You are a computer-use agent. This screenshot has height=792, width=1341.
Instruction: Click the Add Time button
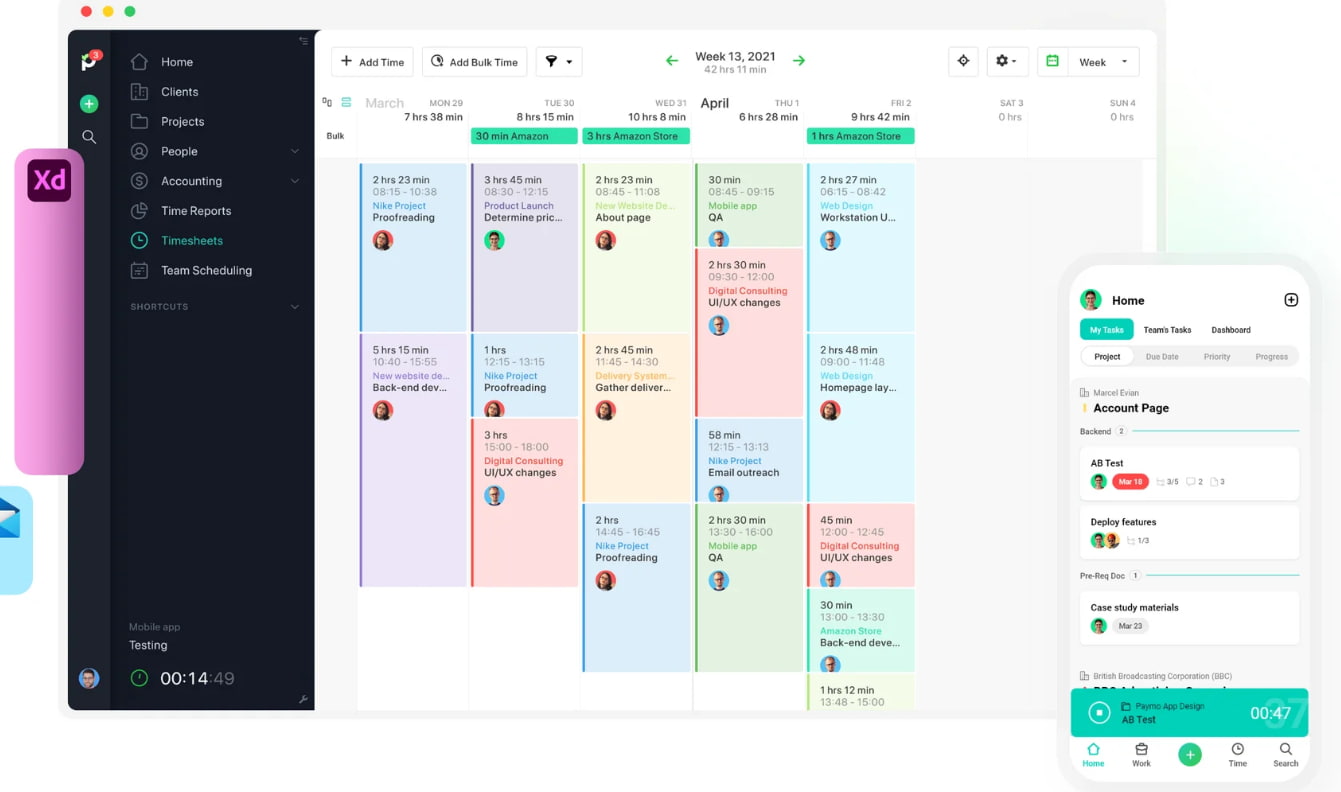[372, 61]
